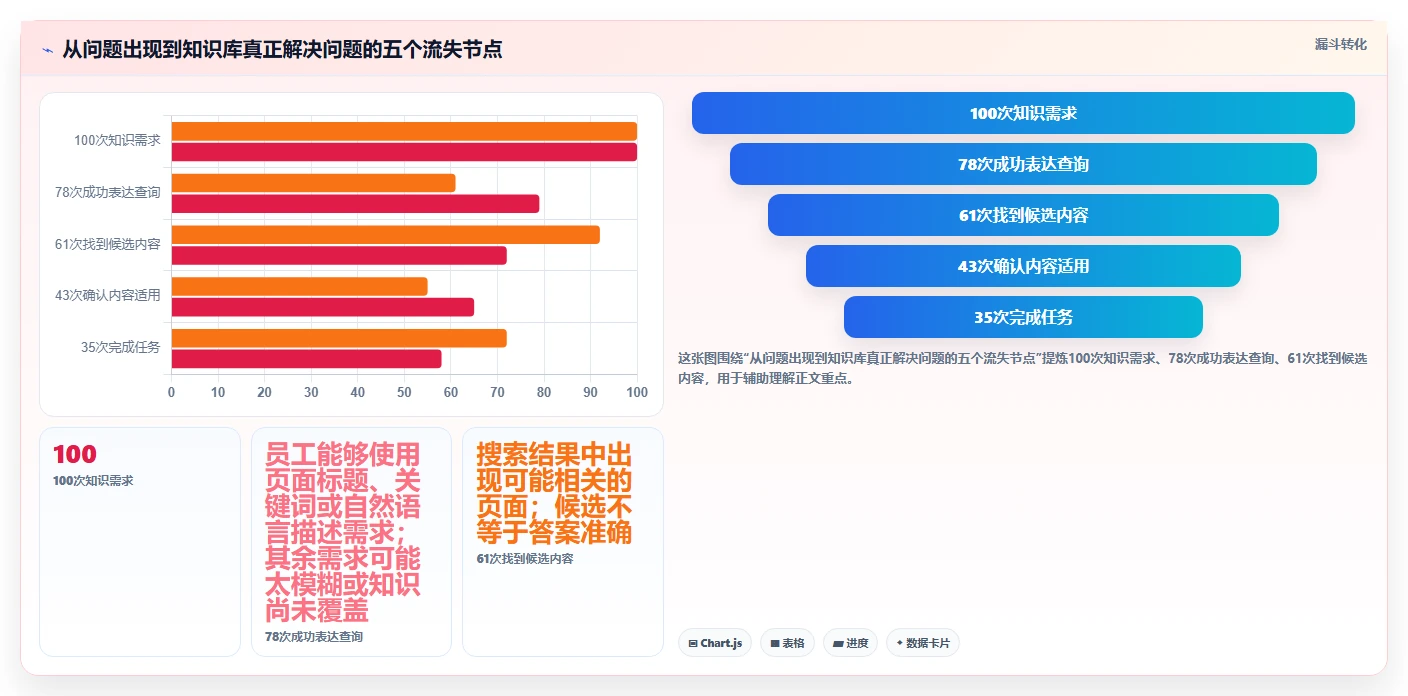1408x696 pixels.
Task: Click the y-axis label 100次知识需求
Action: point(117,141)
